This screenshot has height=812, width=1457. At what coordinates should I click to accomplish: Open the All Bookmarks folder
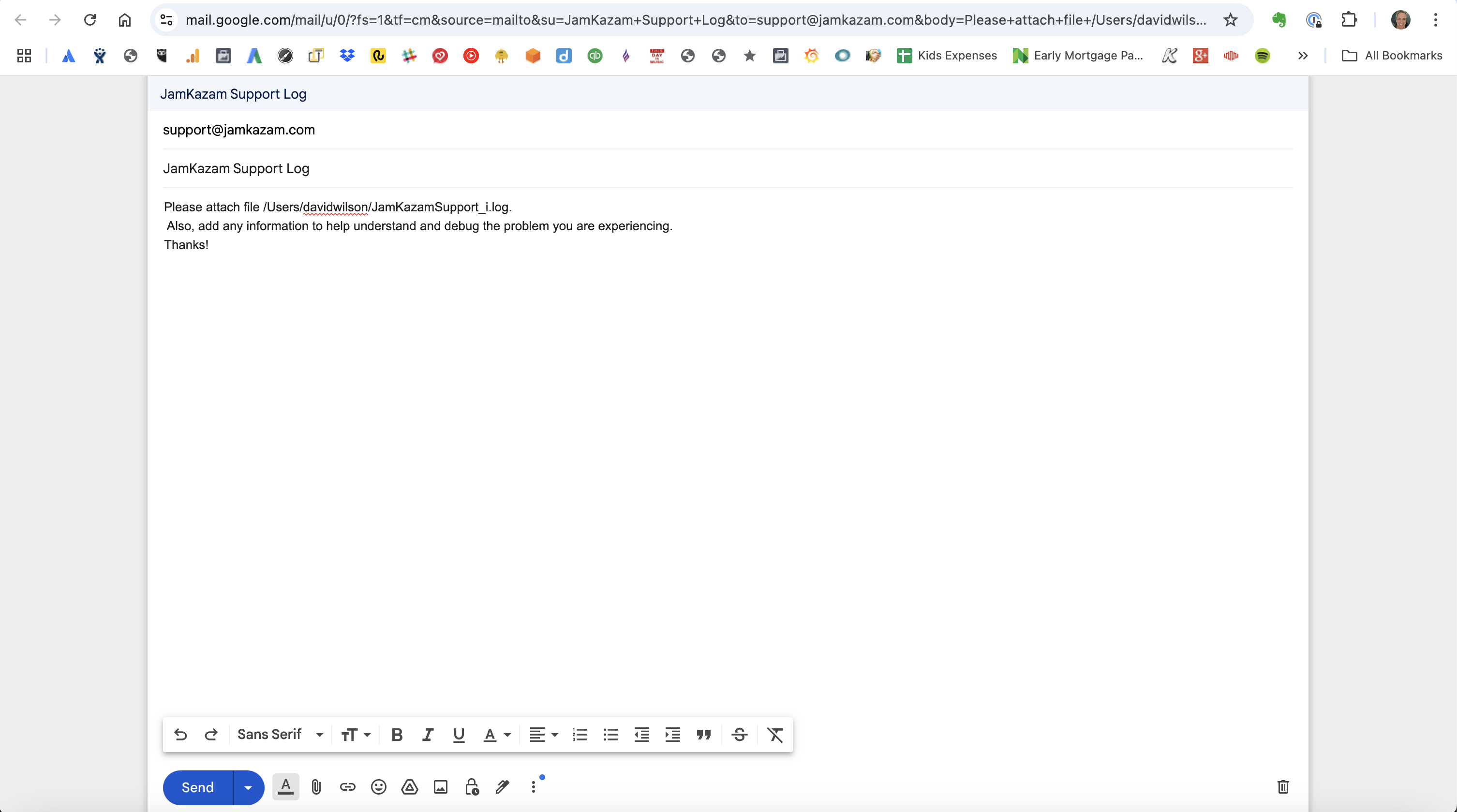click(x=1392, y=56)
